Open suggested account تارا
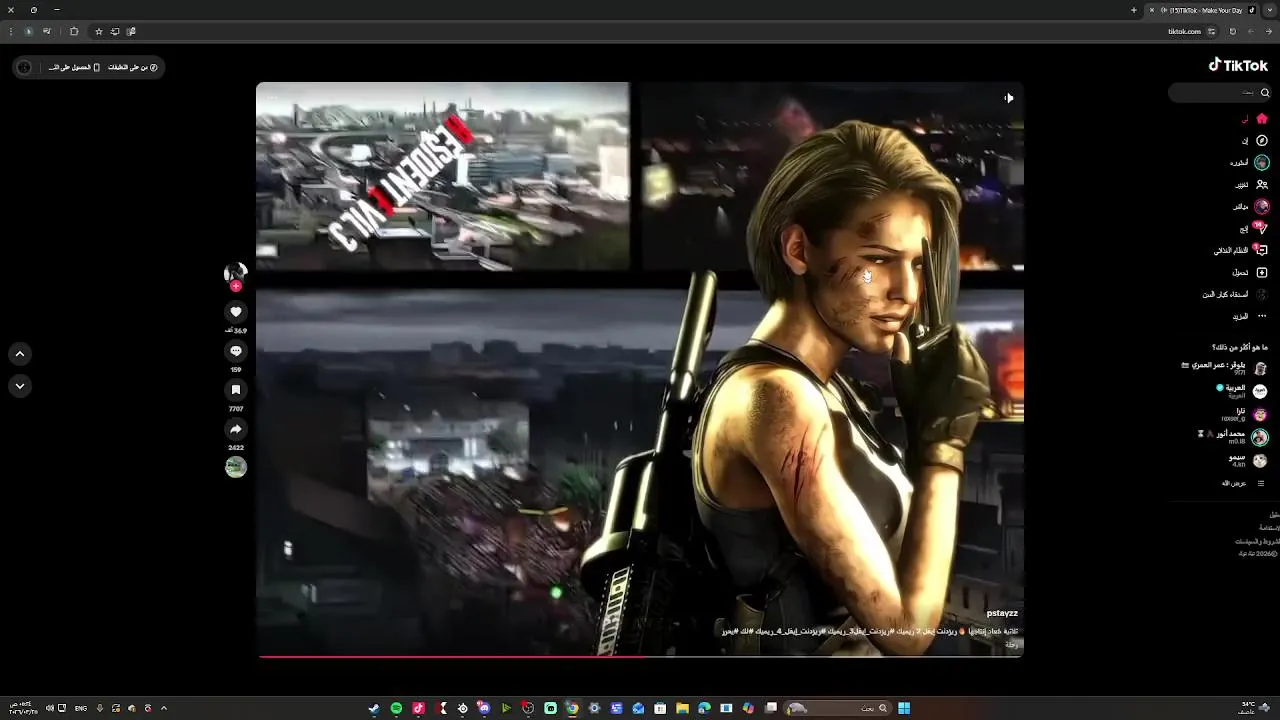Screen dimensions: 1280x720 (1245, 414)
